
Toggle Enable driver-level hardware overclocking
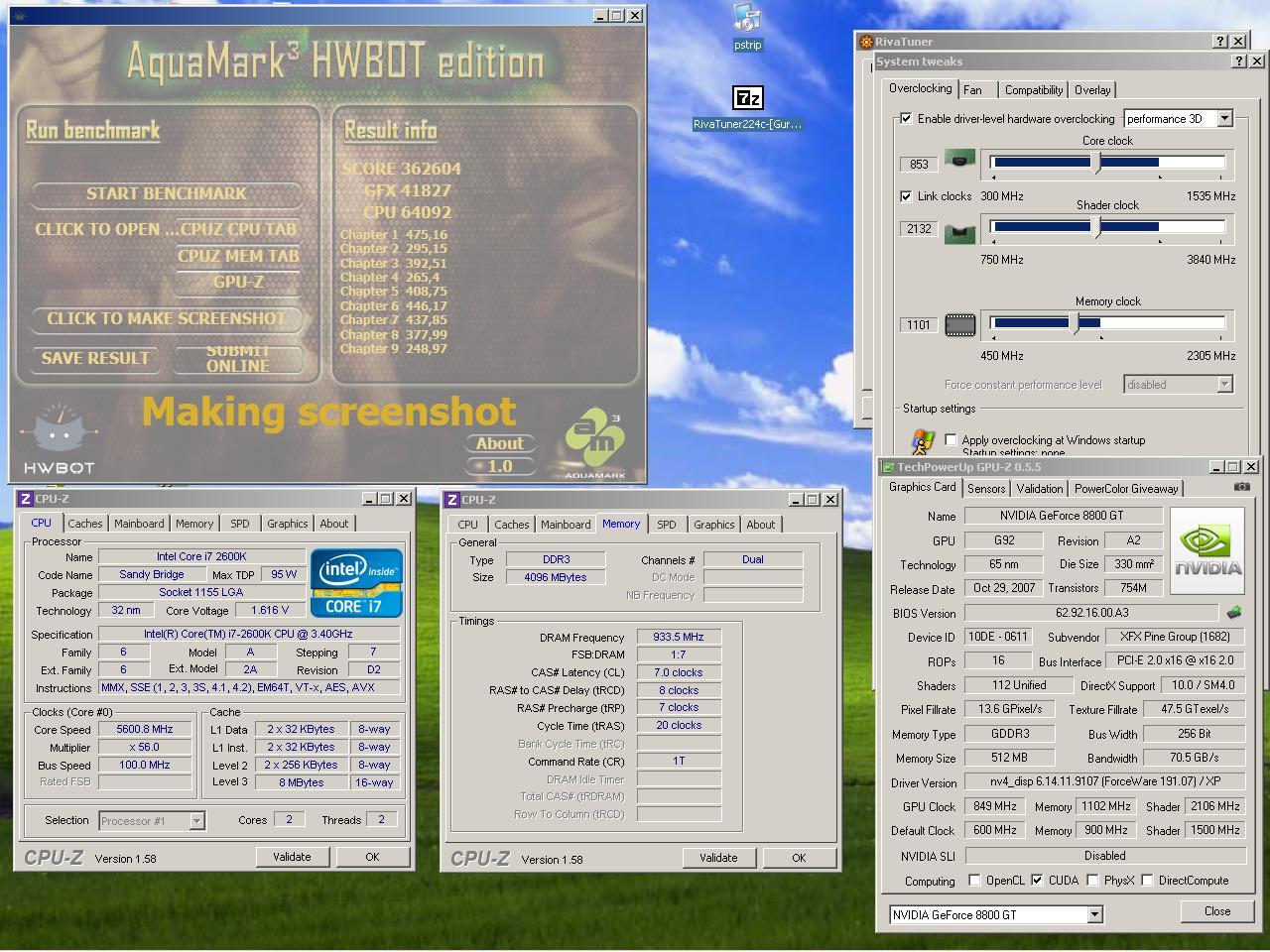tap(906, 119)
